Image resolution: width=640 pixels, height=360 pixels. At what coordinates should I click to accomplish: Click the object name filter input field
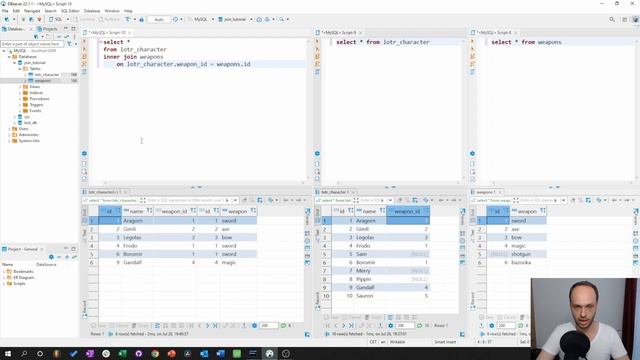tap(32, 44)
